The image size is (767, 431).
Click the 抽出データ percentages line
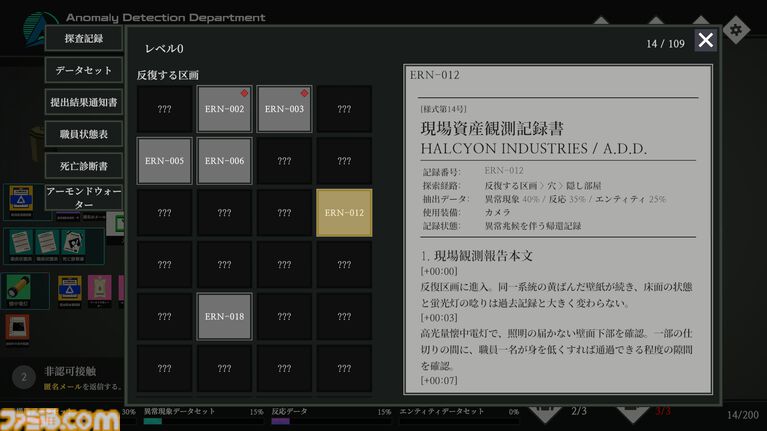544,199
